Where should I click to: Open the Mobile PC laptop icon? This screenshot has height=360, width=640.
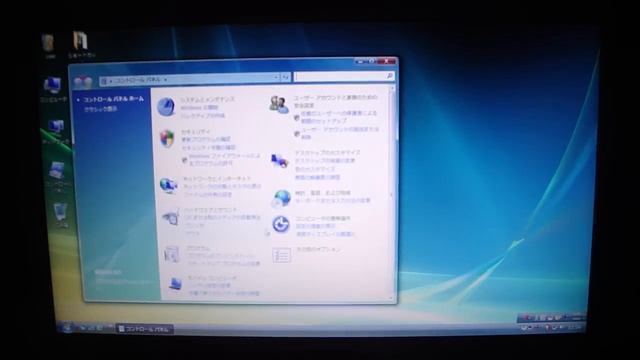(x=176, y=282)
